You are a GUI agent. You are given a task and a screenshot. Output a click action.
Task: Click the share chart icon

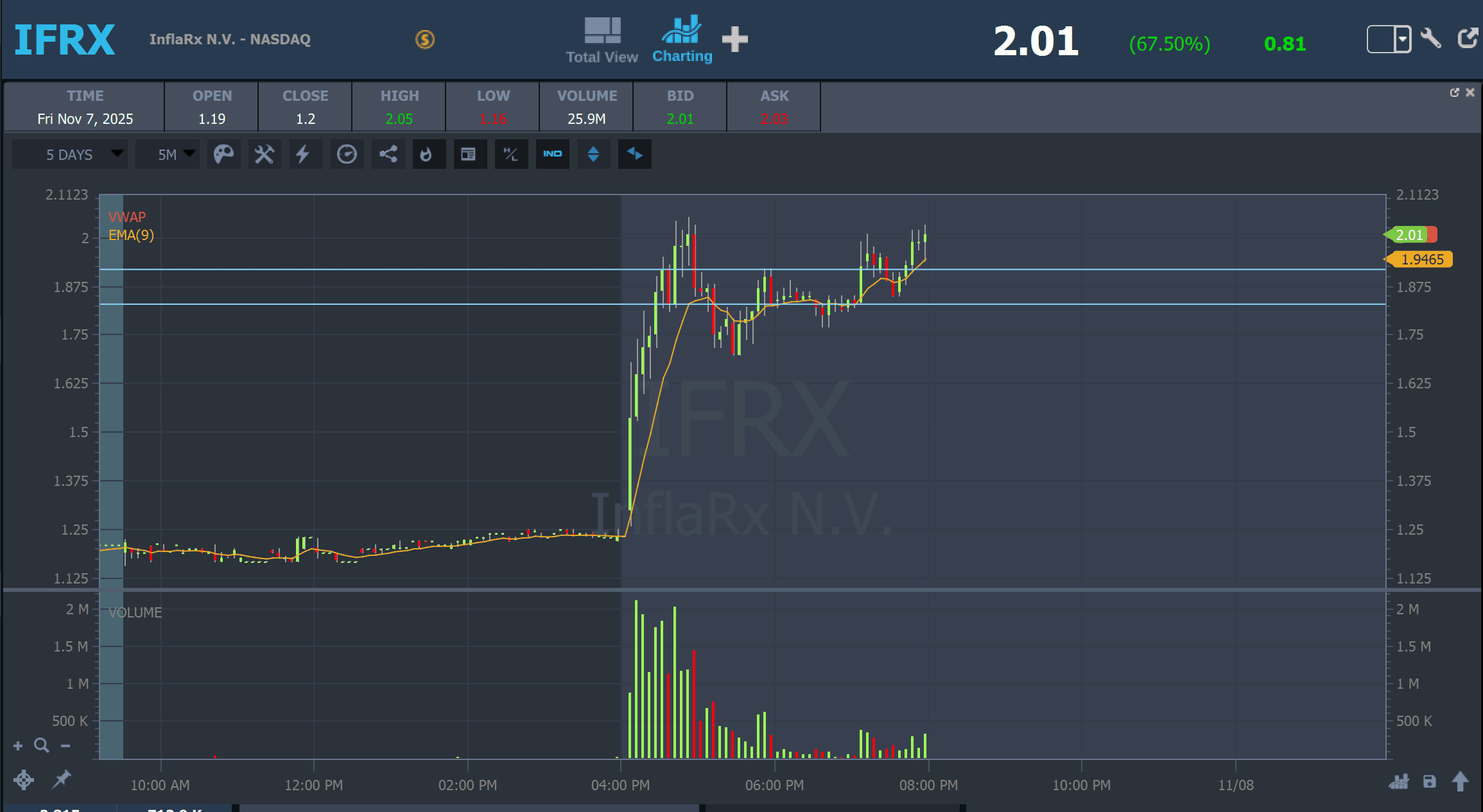tap(388, 154)
